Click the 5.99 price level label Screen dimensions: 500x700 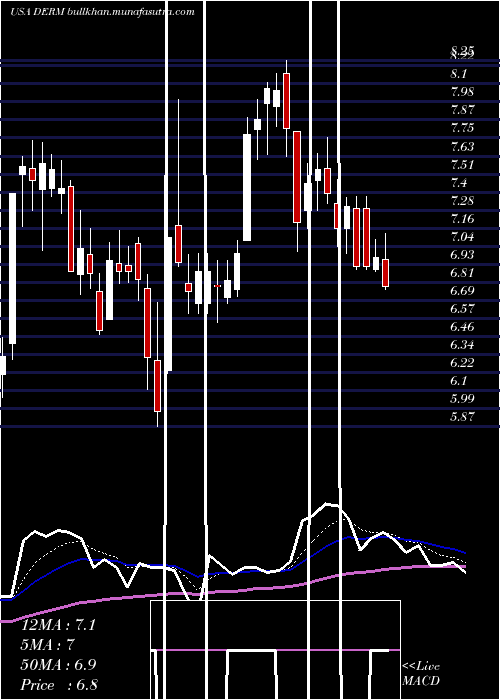462,399
